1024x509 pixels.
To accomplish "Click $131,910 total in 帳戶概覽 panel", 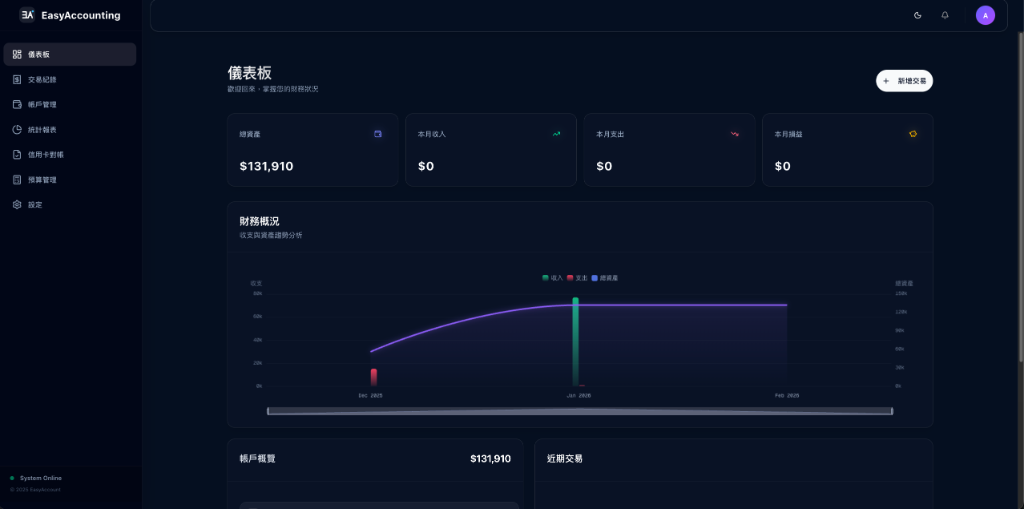I will [x=490, y=459].
